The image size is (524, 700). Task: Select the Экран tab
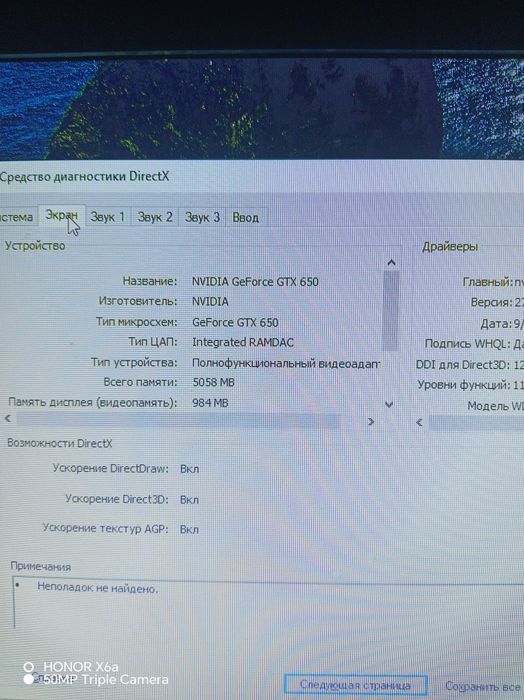62,216
